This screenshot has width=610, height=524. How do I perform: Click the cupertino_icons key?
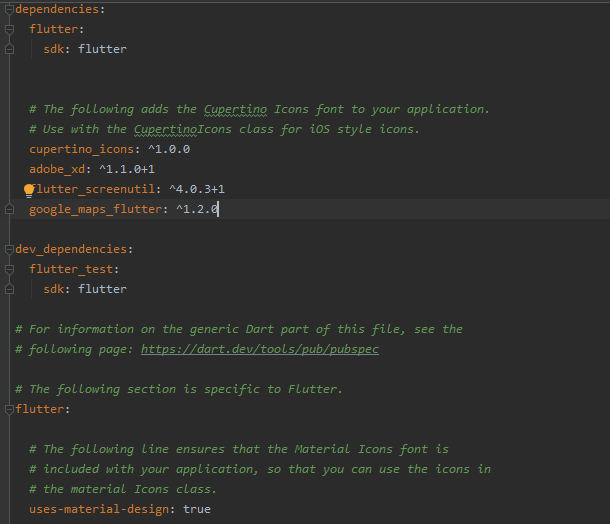(x=82, y=149)
